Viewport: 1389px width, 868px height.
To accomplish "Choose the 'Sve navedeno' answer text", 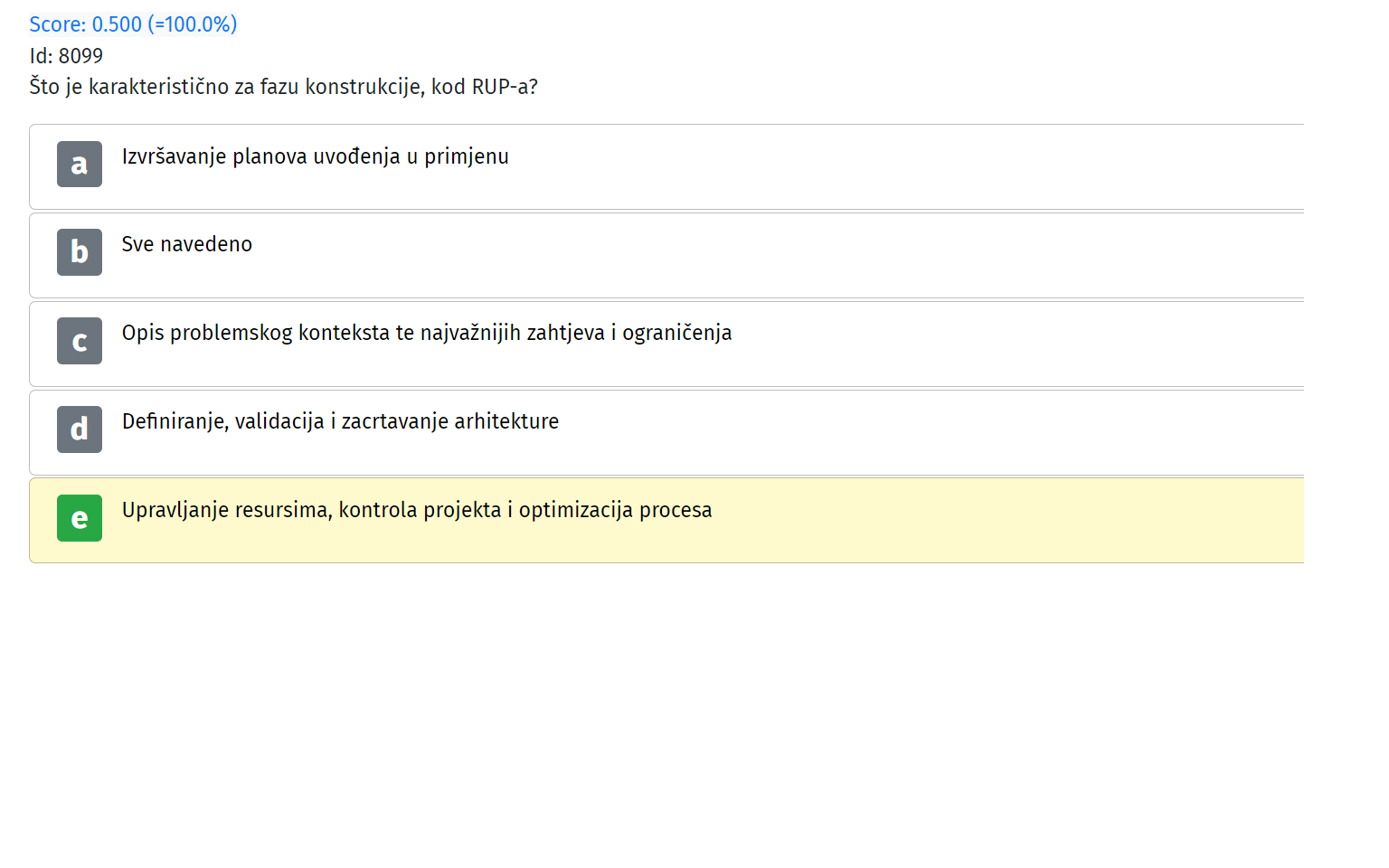I will 187,244.
